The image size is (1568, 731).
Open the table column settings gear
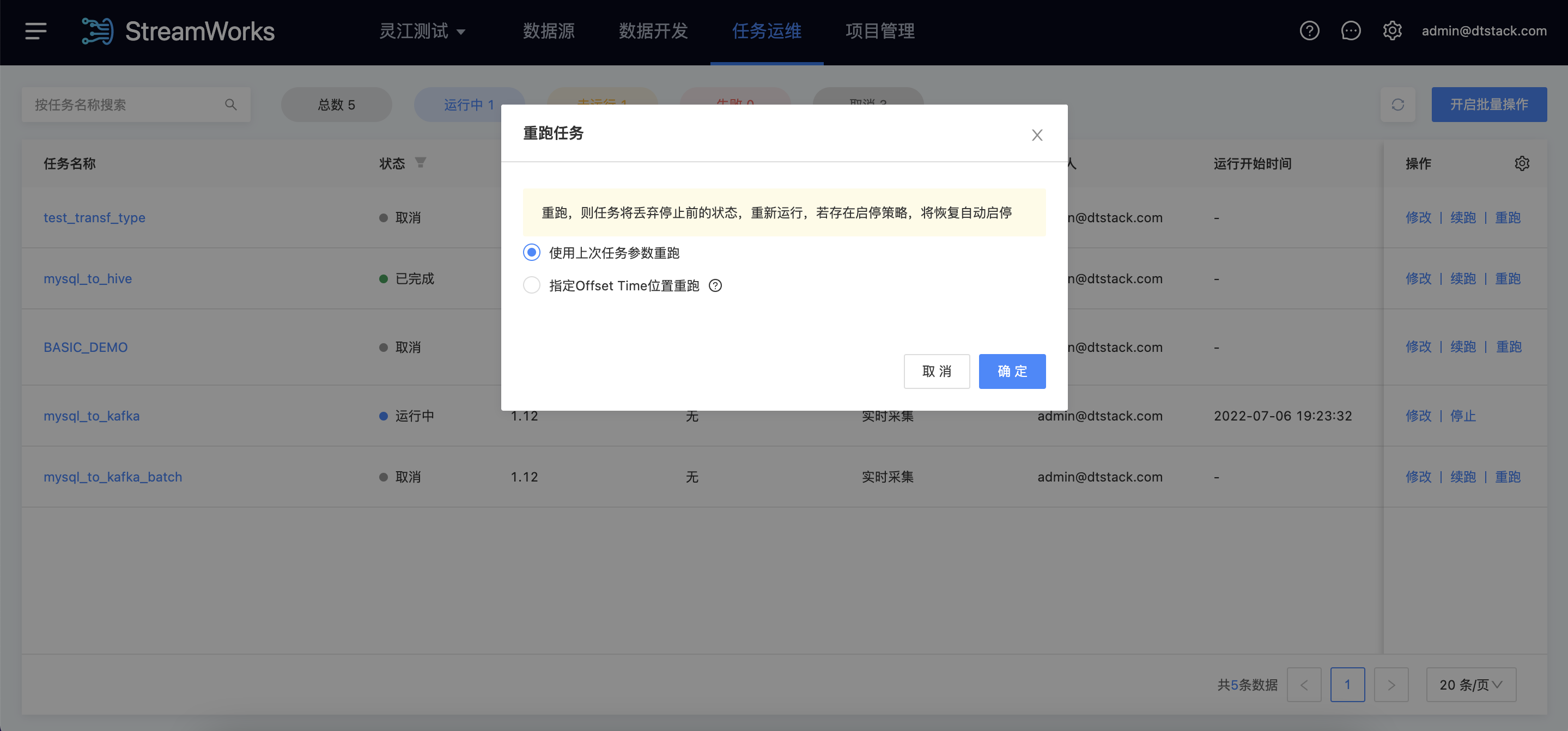1522,163
